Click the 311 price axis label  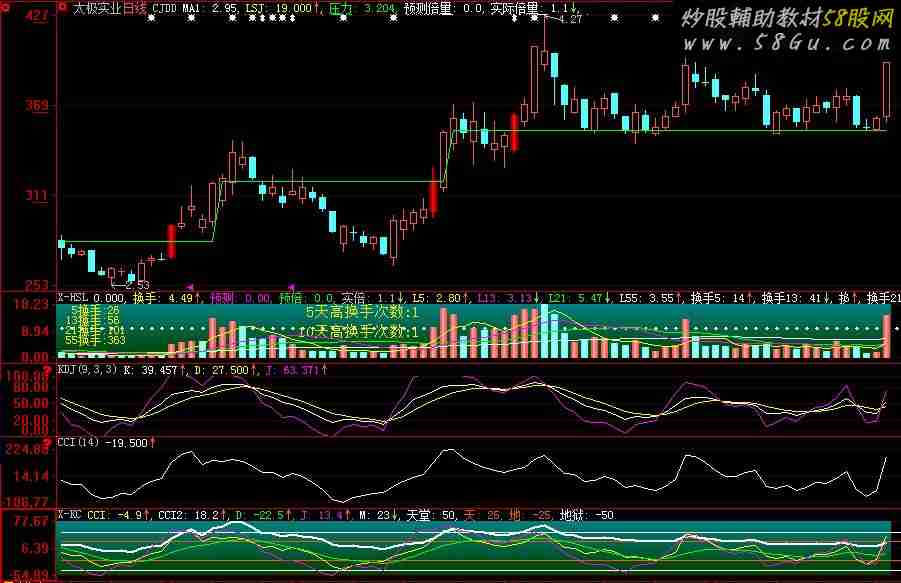tap(36, 195)
